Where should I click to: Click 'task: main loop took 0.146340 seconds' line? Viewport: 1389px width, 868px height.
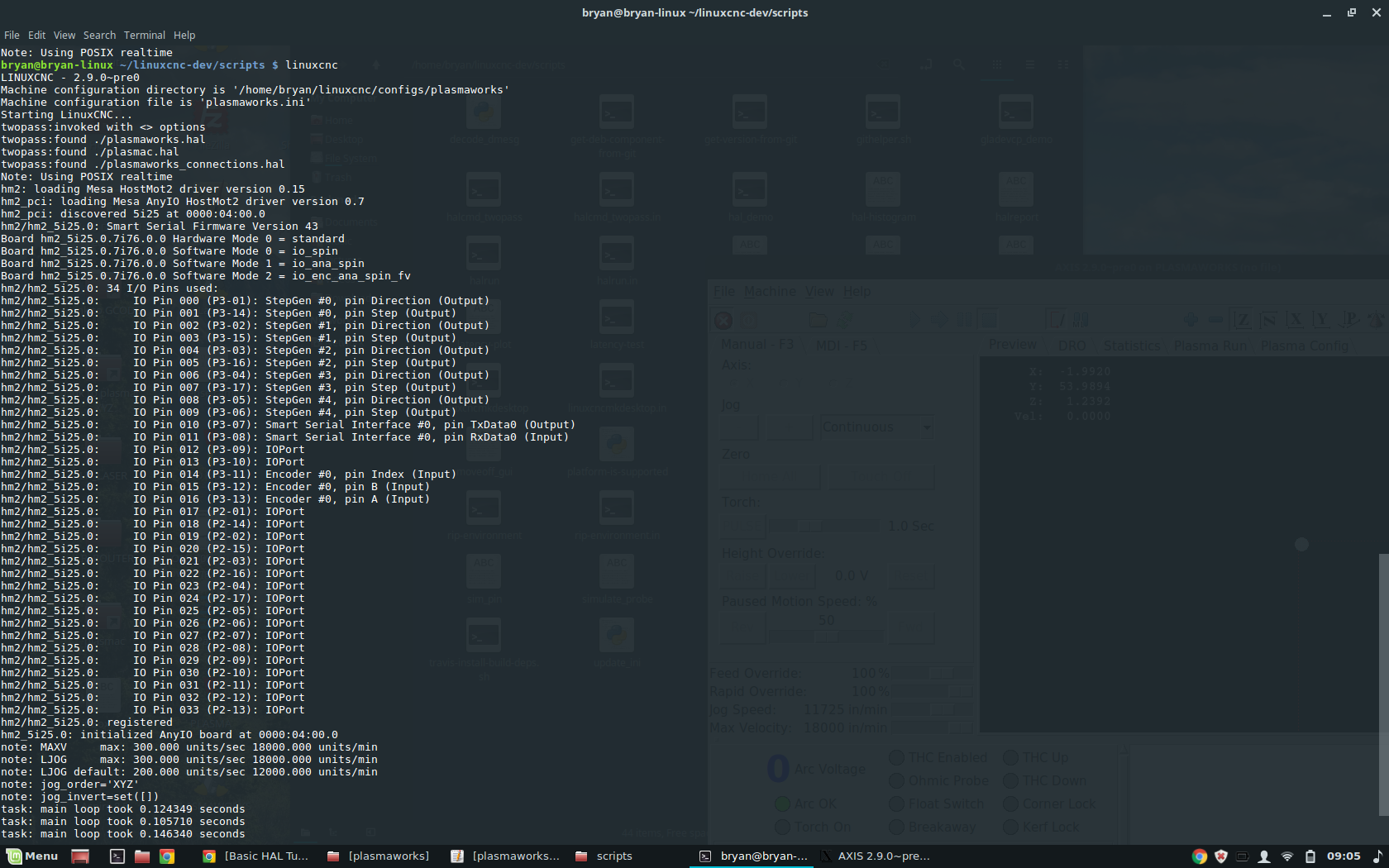click(123, 833)
